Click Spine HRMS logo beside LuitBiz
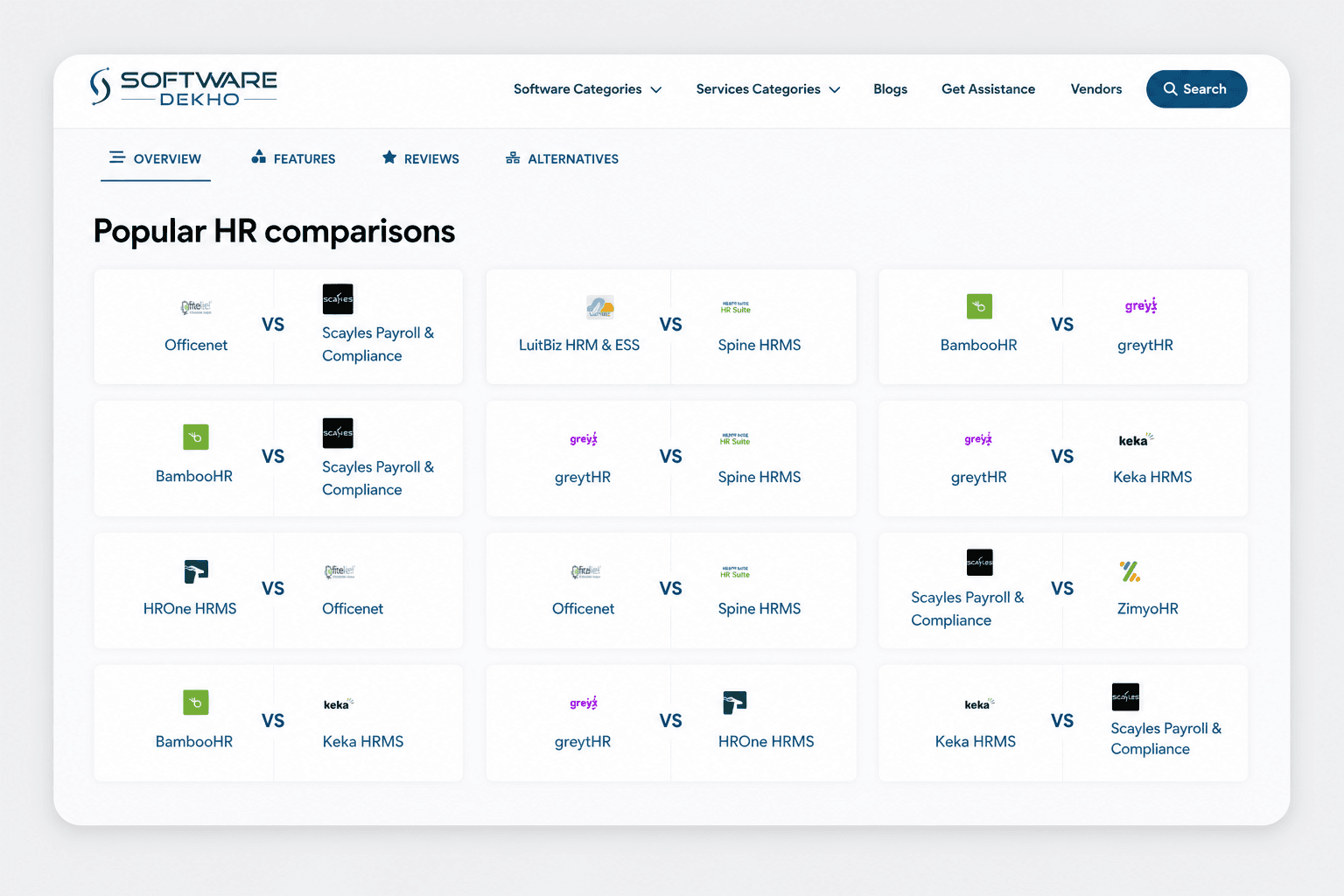 pos(736,307)
